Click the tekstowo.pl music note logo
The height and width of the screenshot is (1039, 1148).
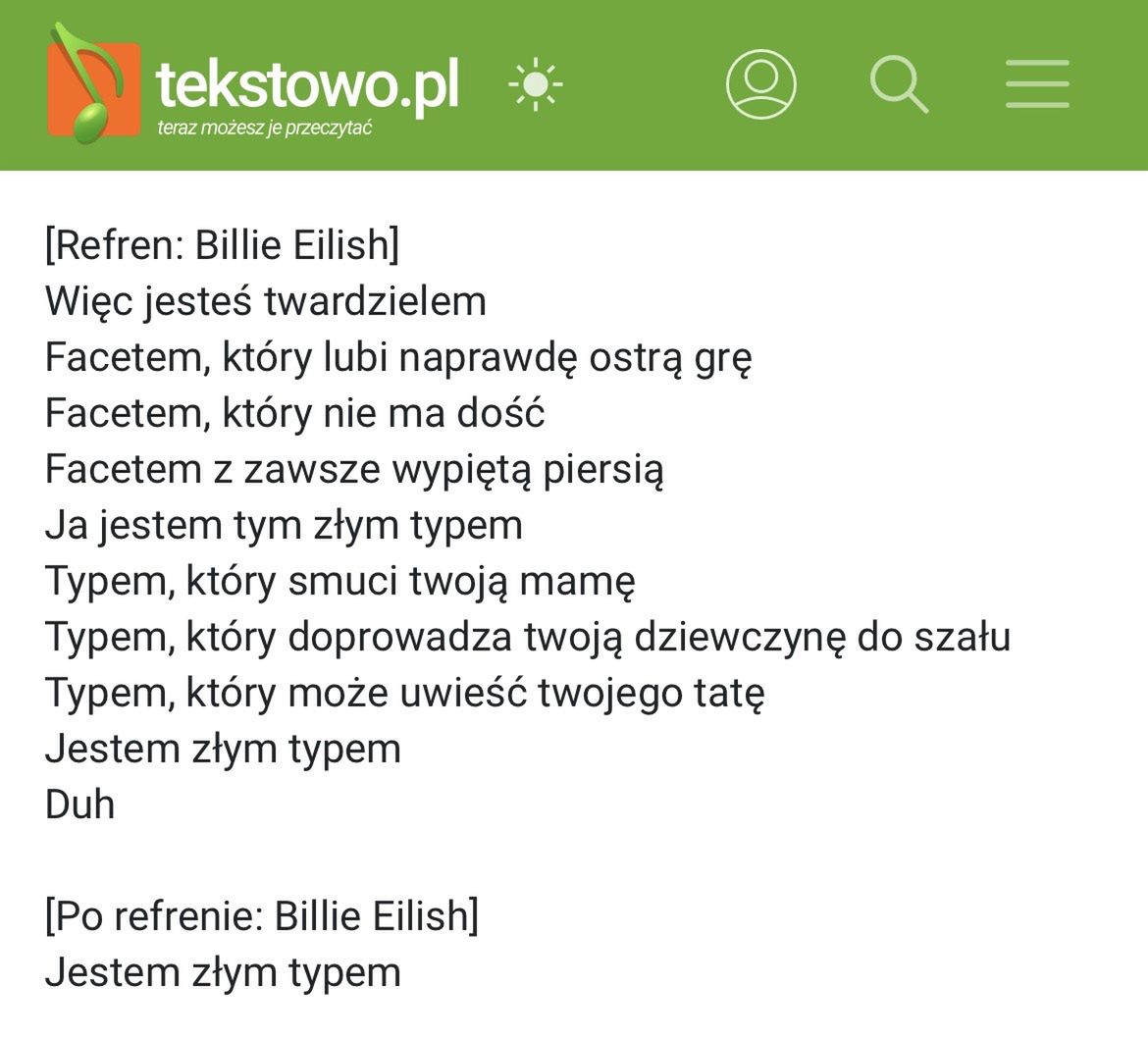point(91,85)
